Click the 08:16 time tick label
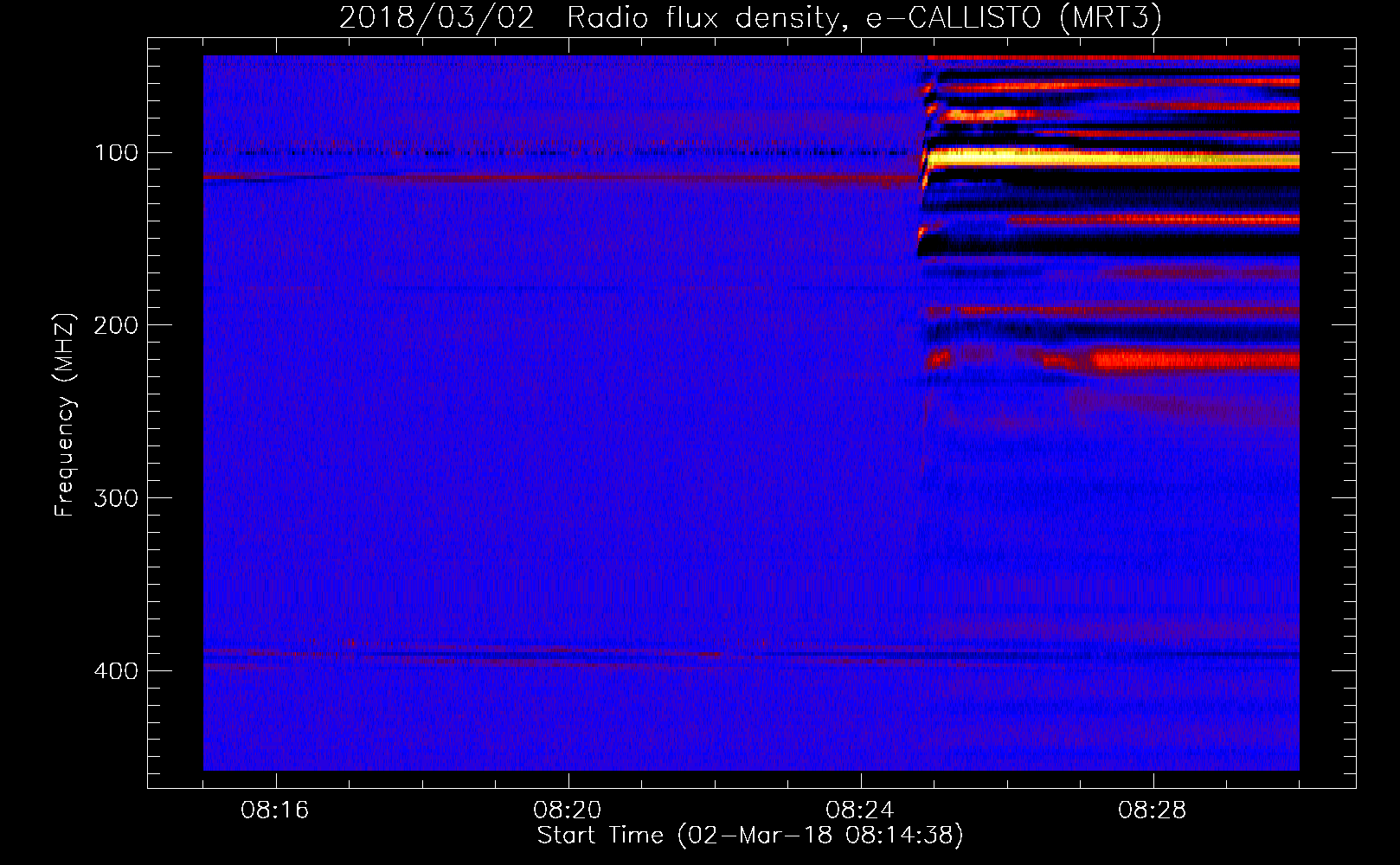1400x865 pixels. click(x=275, y=811)
